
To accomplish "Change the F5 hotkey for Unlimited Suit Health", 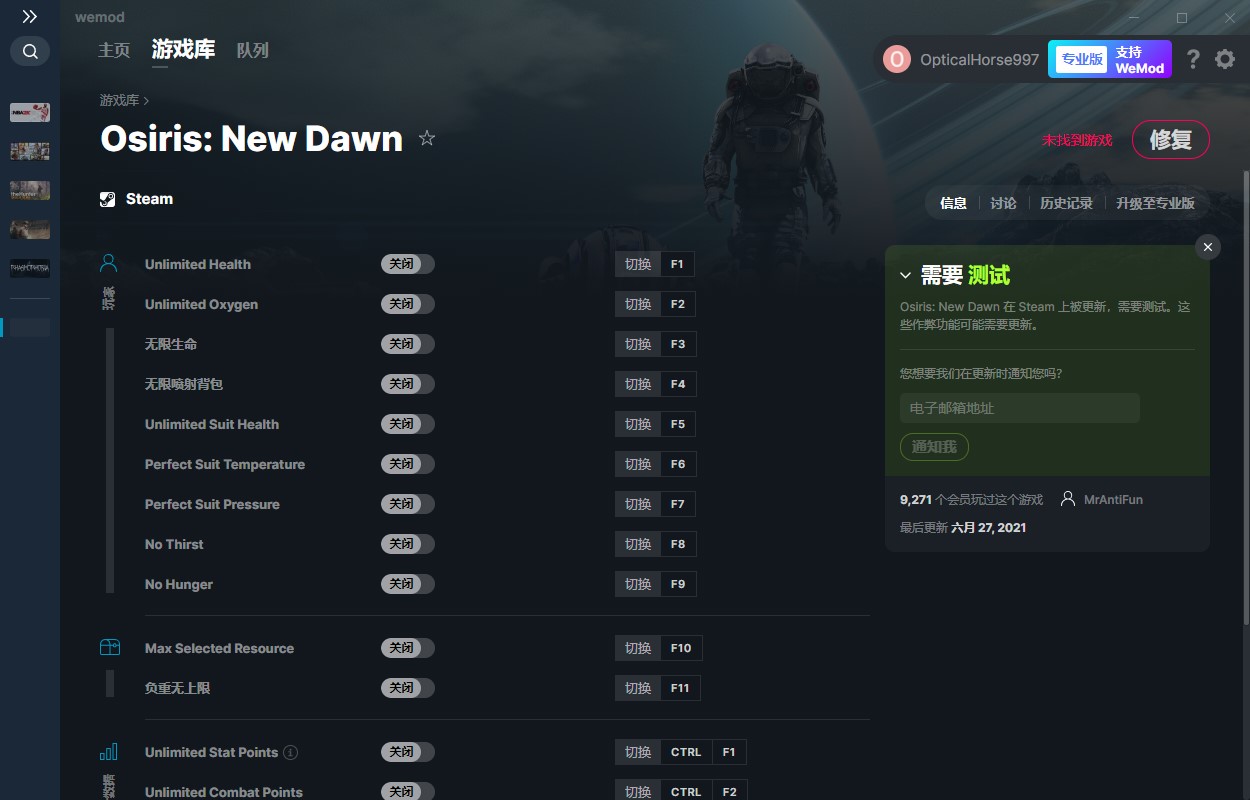I will click(x=678, y=424).
